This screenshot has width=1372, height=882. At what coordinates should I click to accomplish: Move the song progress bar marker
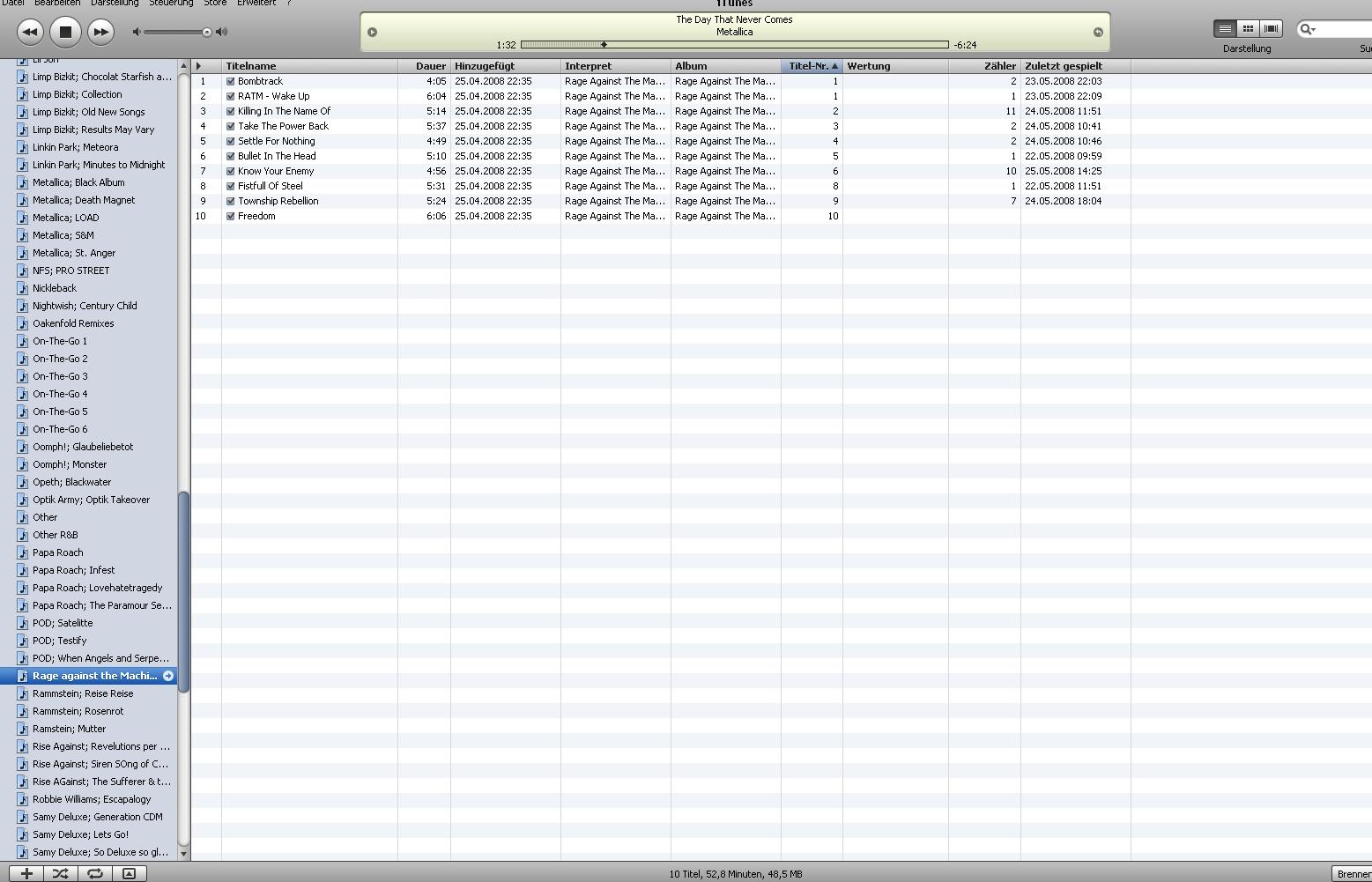(x=604, y=45)
